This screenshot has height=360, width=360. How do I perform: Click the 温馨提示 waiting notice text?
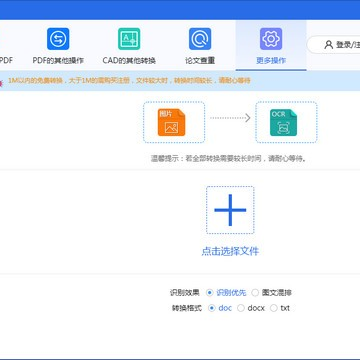pyautogui.click(x=228, y=159)
